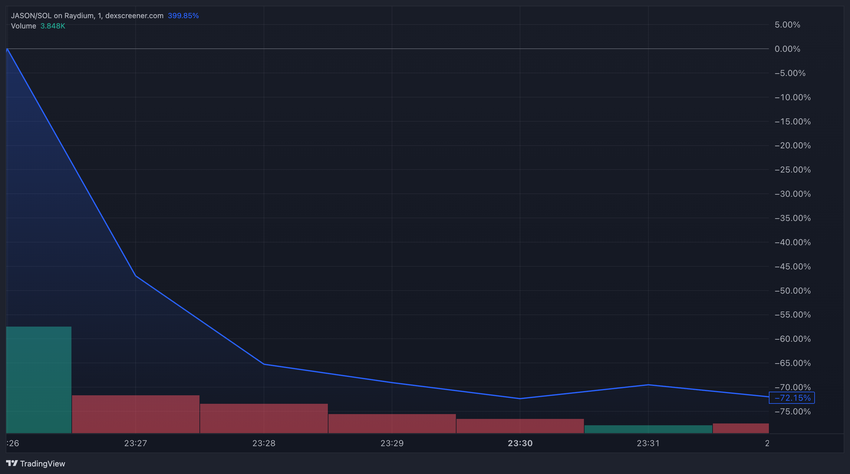Click the 5.00% price scale label

787,25
